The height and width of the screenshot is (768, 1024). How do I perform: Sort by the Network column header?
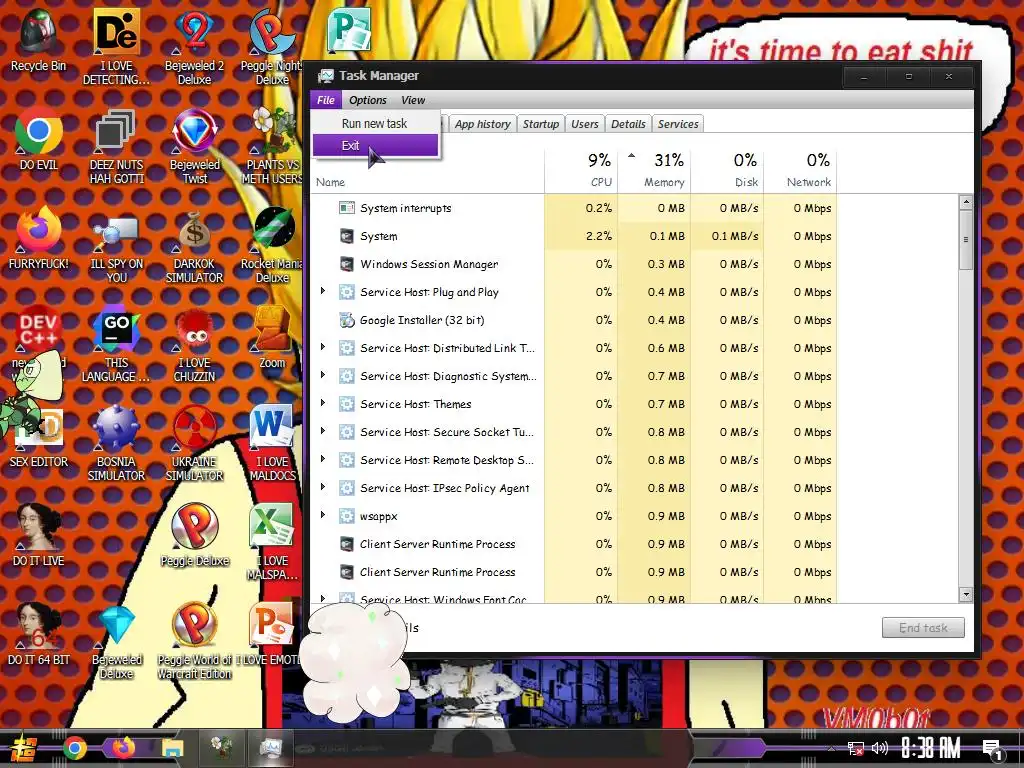click(800, 170)
